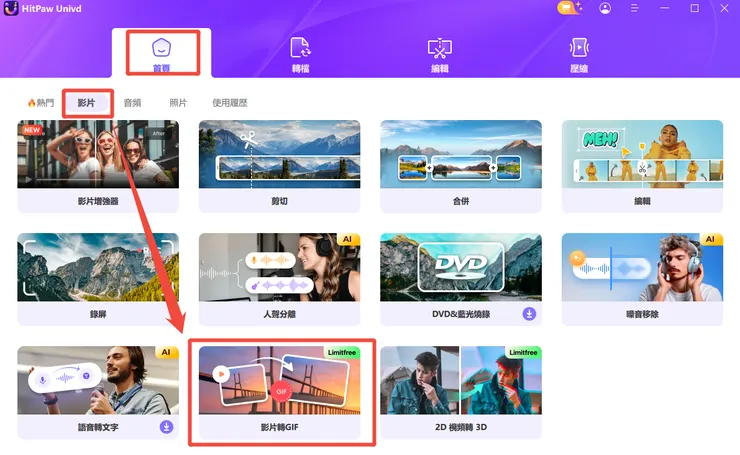
Task: Click the fire icon beside 熱門
Action: pyautogui.click(x=32, y=103)
